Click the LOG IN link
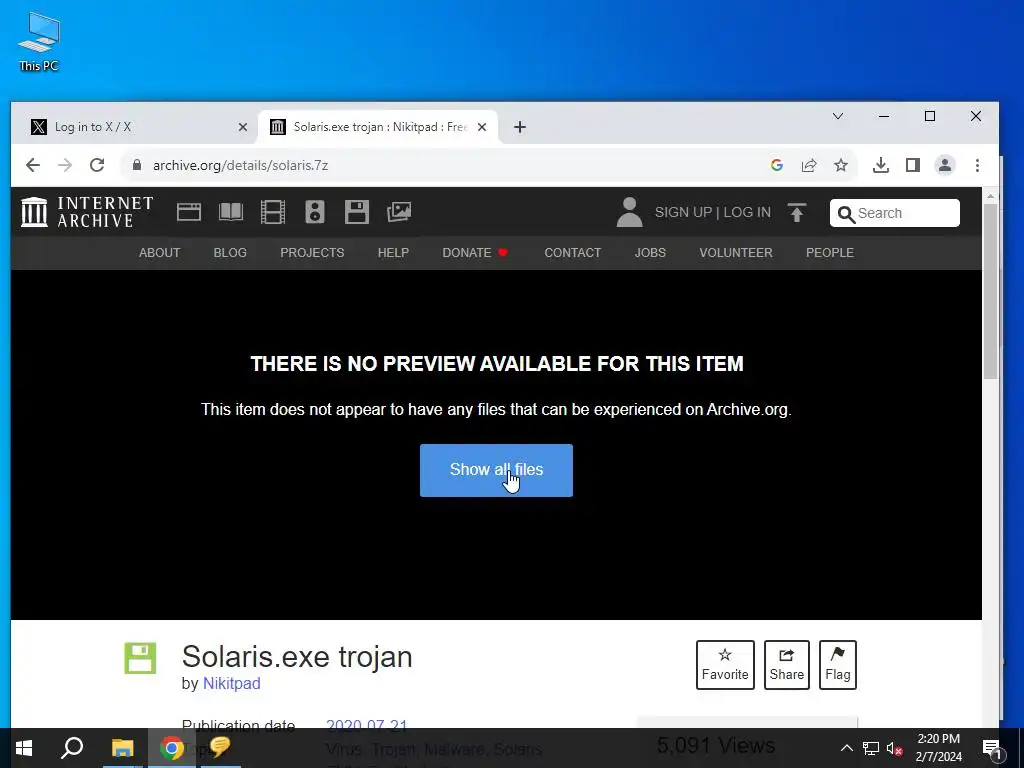 pyautogui.click(x=747, y=212)
